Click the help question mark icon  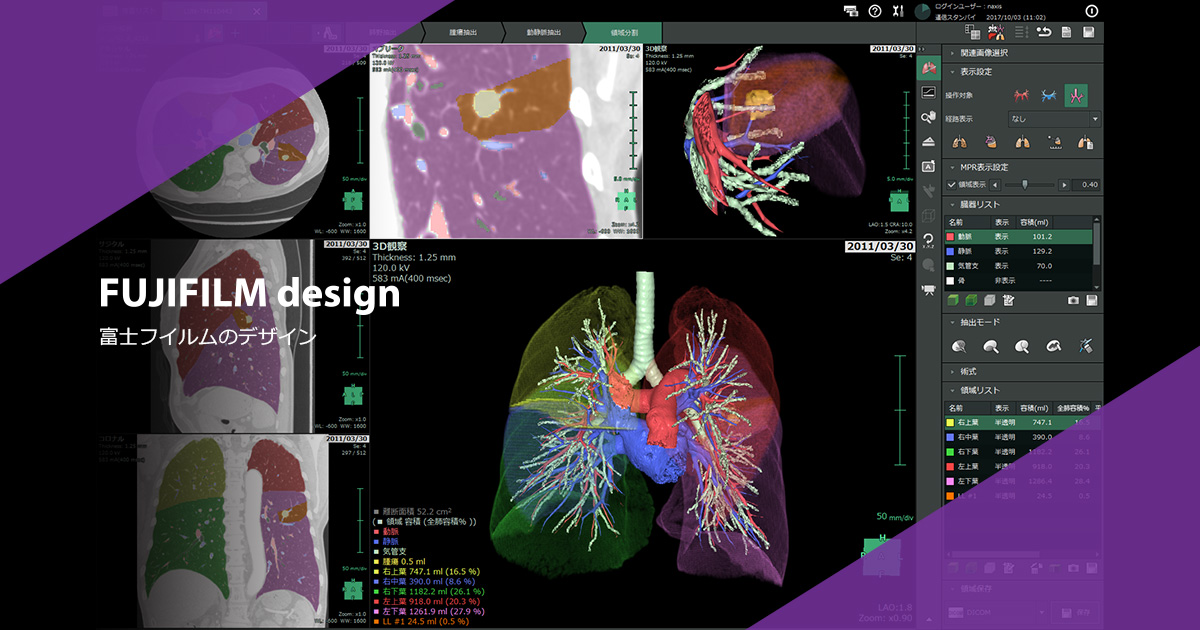(875, 11)
